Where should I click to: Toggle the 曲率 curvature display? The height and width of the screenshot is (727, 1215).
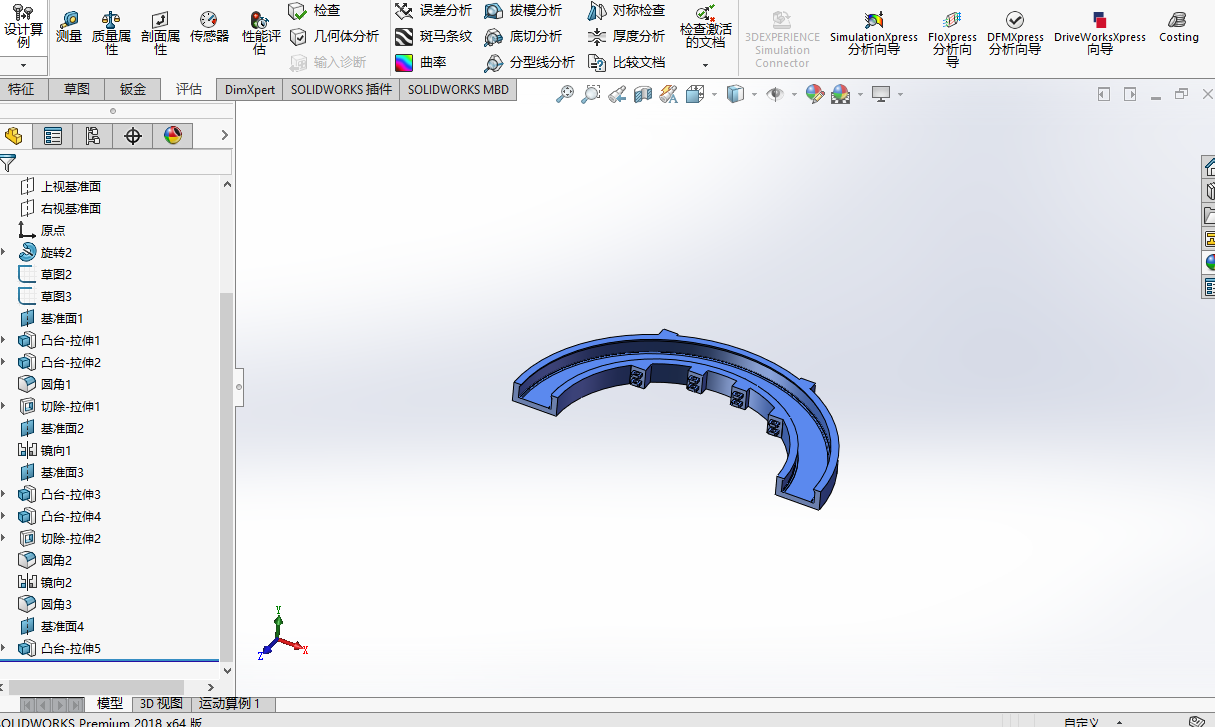(x=421, y=62)
